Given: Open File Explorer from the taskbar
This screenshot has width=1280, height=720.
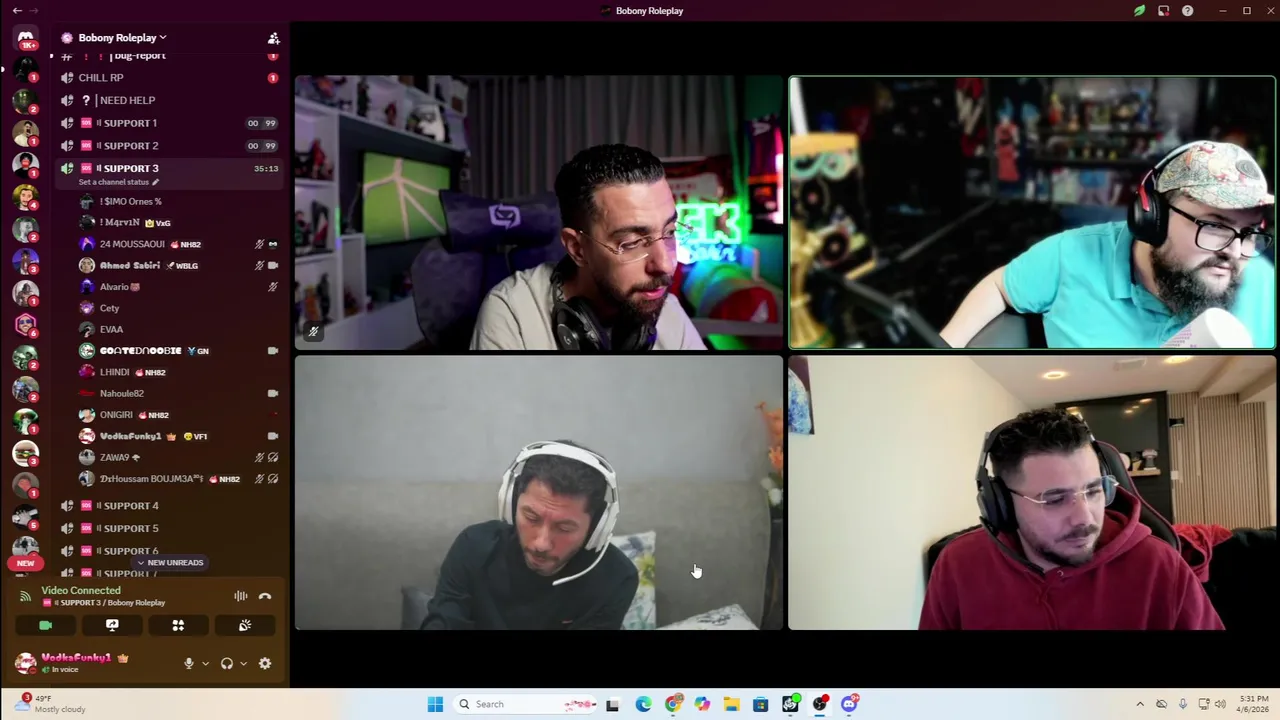Looking at the screenshot, I should (731, 704).
